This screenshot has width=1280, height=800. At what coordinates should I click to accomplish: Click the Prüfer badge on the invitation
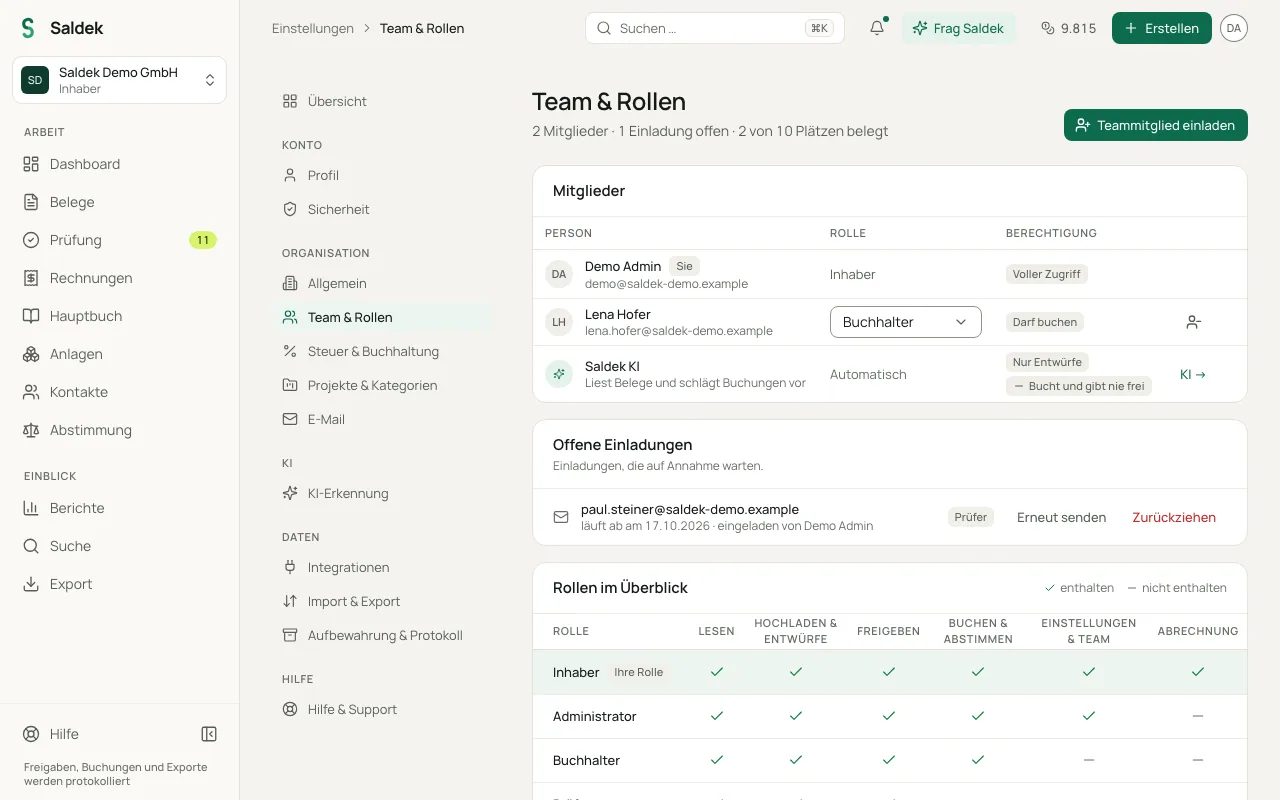971,517
